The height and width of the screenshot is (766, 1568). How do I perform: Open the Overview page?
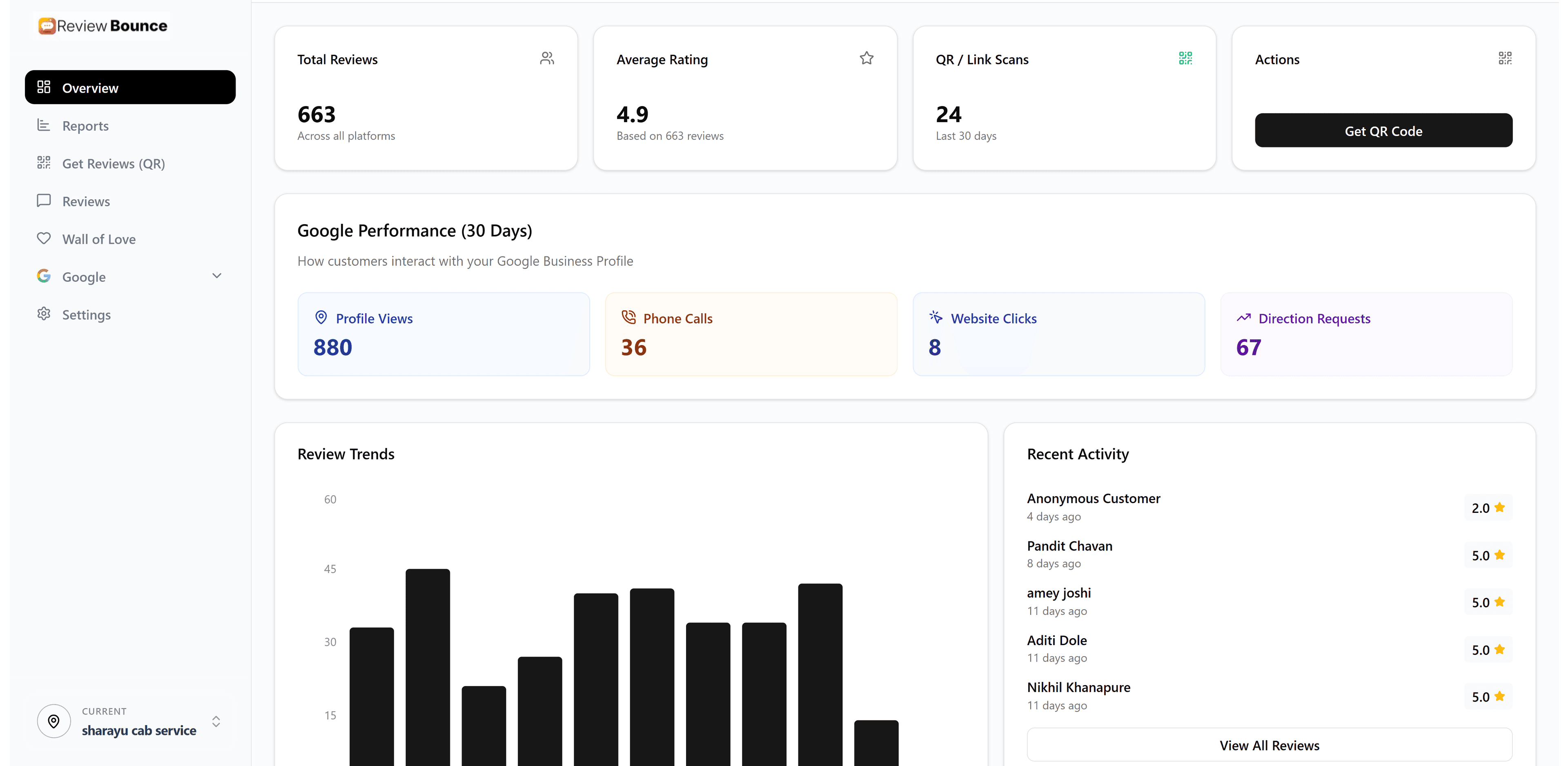click(130, 87)
